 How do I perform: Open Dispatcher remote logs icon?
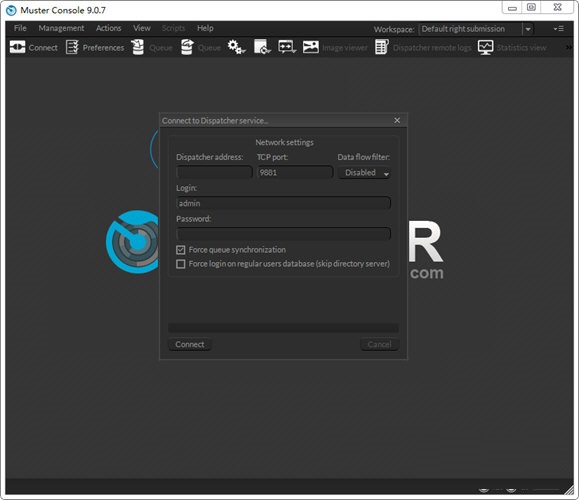[x=382, y=47]
